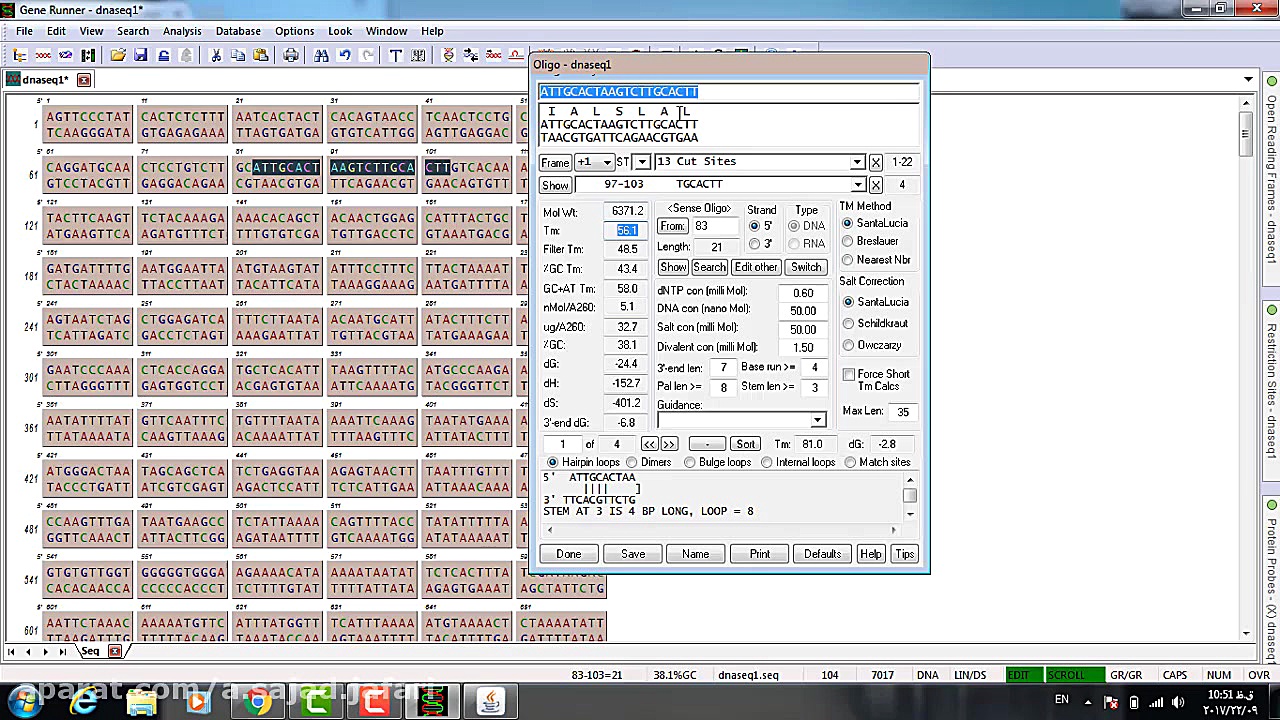The width and height of the screenshot is (1280, 720).
Task: Open the document list arrow at right of tab bar
Action: tap(1249, 79)
